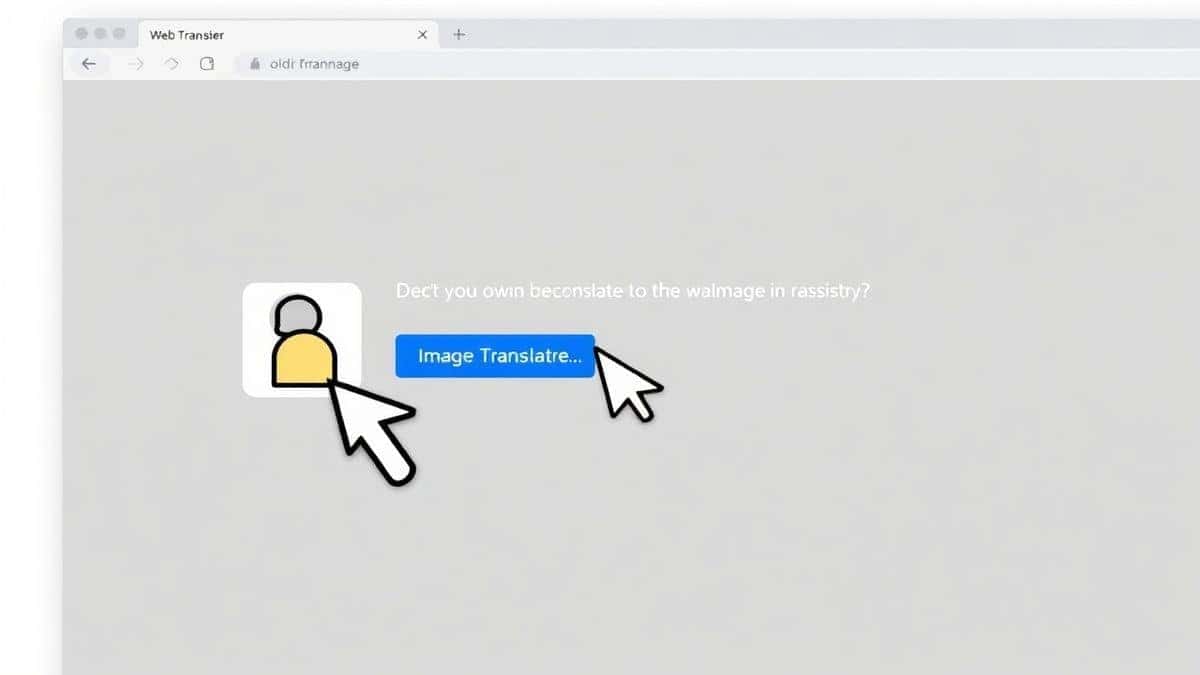This screenshot has width=1200, height=675.
Task: Click the text starting with Dec't you owin
Action: [x=633, y=291]
